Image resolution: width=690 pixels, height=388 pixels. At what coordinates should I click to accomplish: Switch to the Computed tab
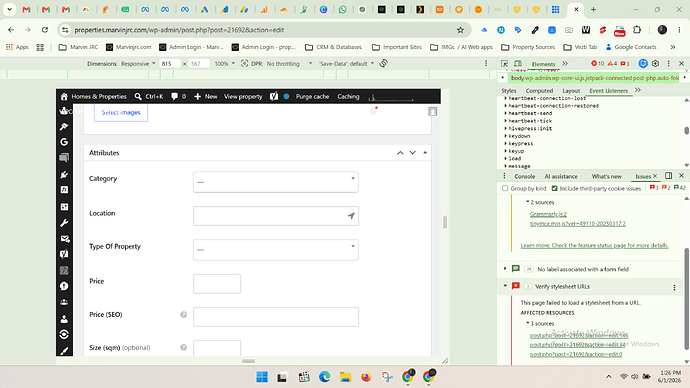click(x=539, y=91)
